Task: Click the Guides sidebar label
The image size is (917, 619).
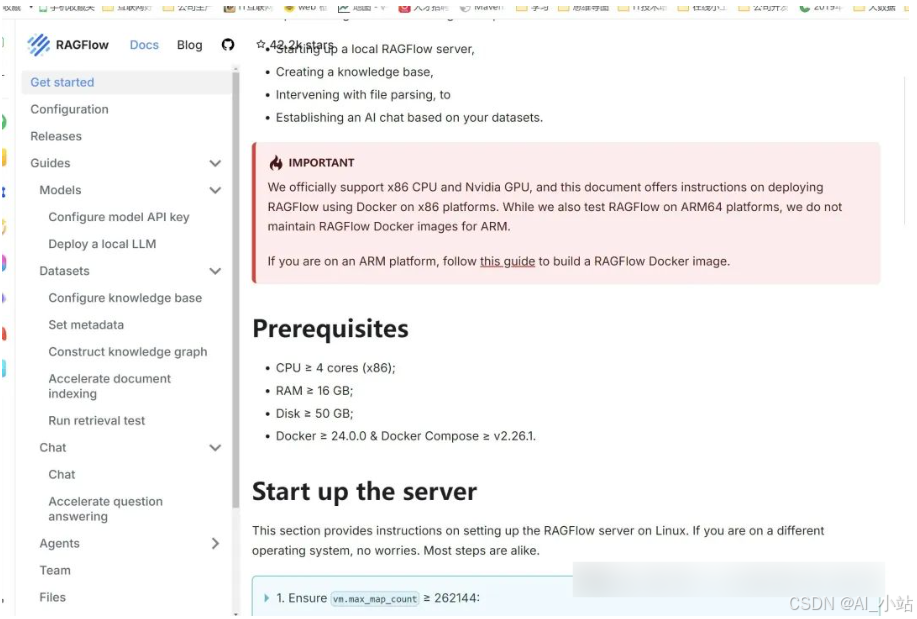Action: (50, 163)
